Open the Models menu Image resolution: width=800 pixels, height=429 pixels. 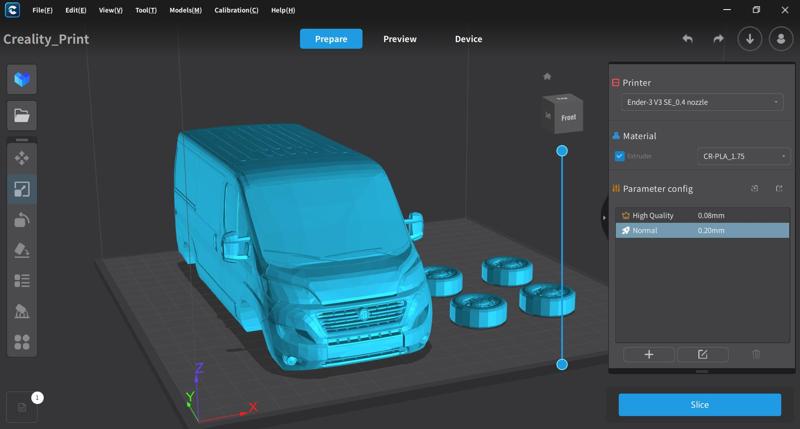click(186, 10)
